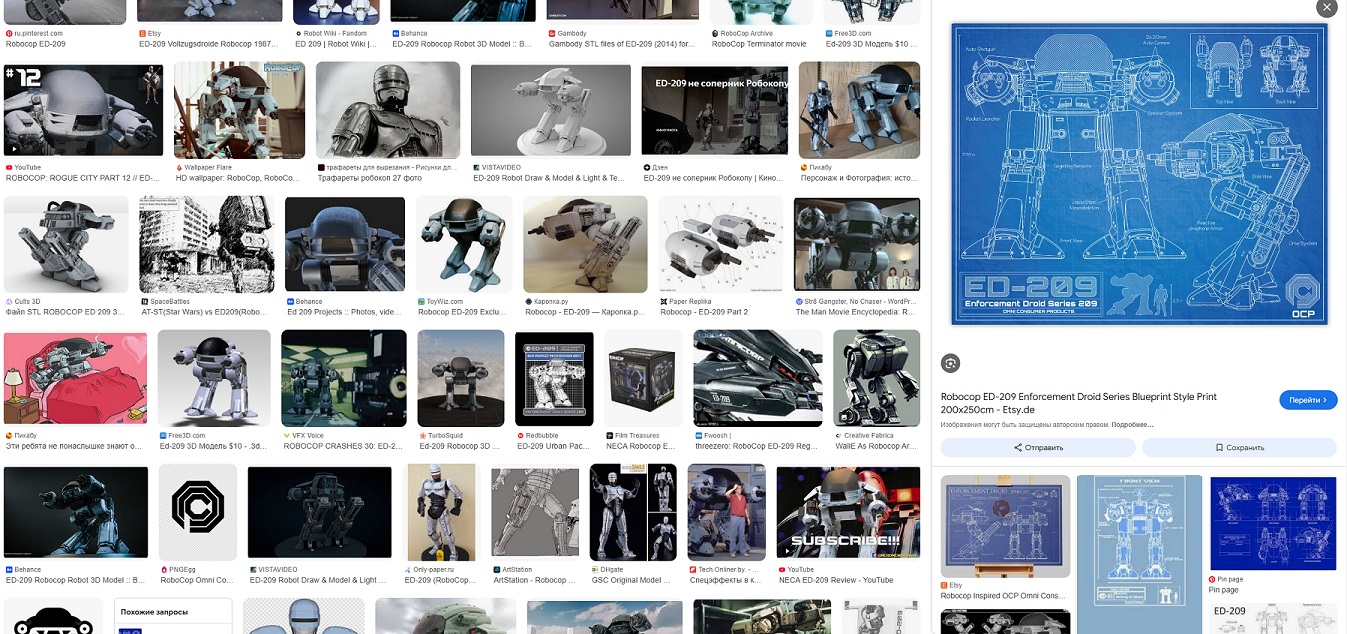The image size is (1347, 634).
Task: Click the Redbubble source favicon
Action: point(520,435)
